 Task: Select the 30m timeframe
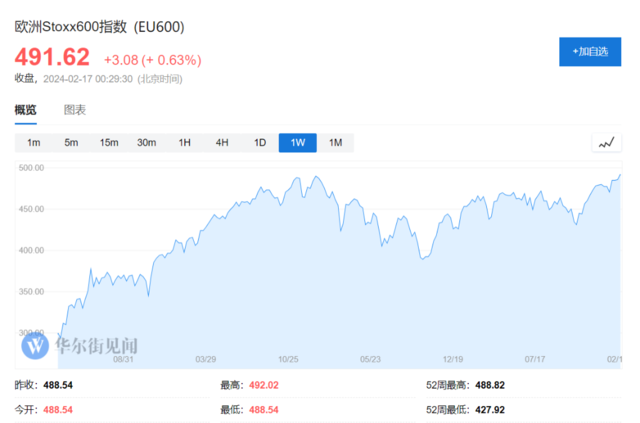[147, 143]
